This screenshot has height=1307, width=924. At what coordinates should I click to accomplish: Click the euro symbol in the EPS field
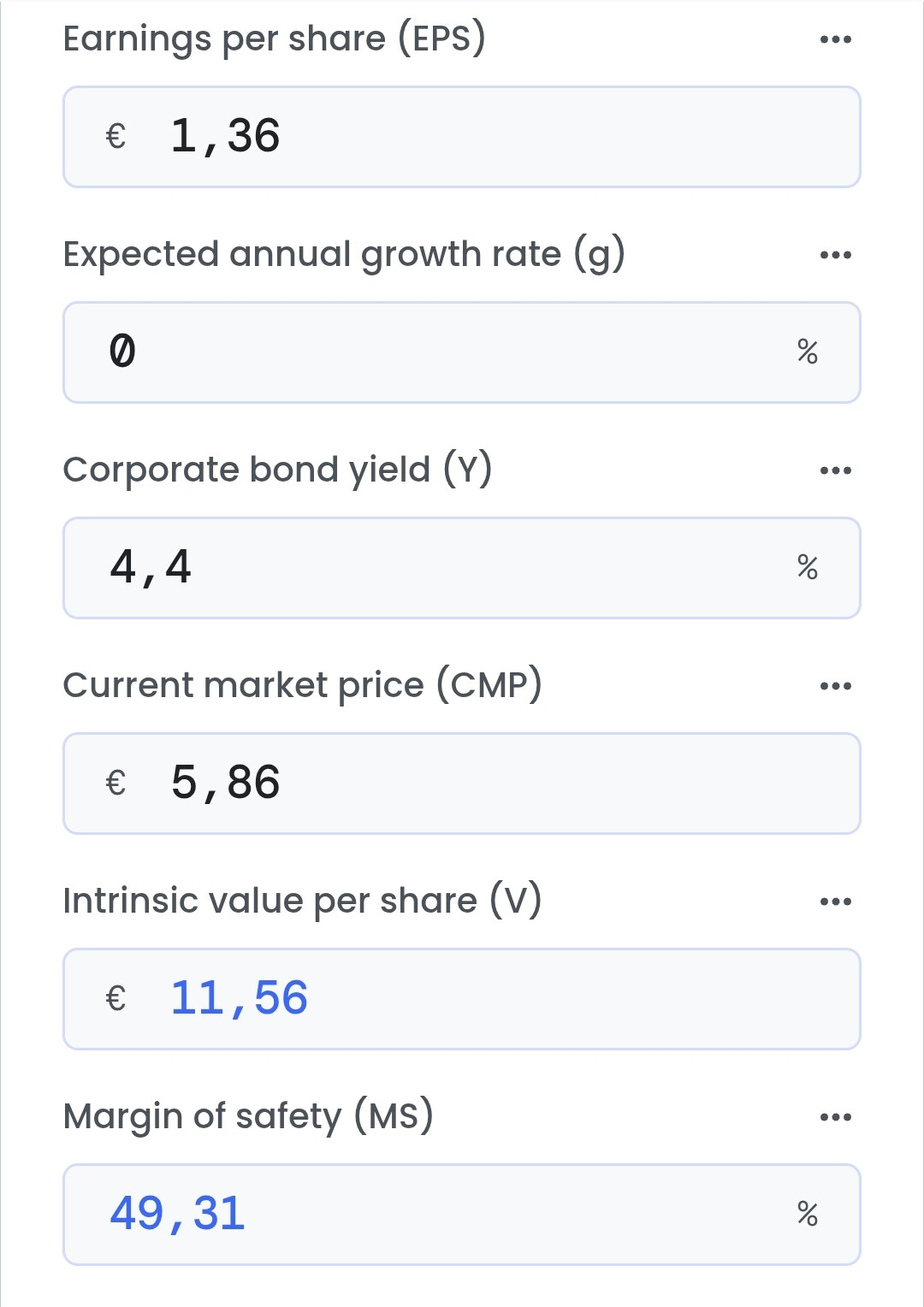coord(115,137)
